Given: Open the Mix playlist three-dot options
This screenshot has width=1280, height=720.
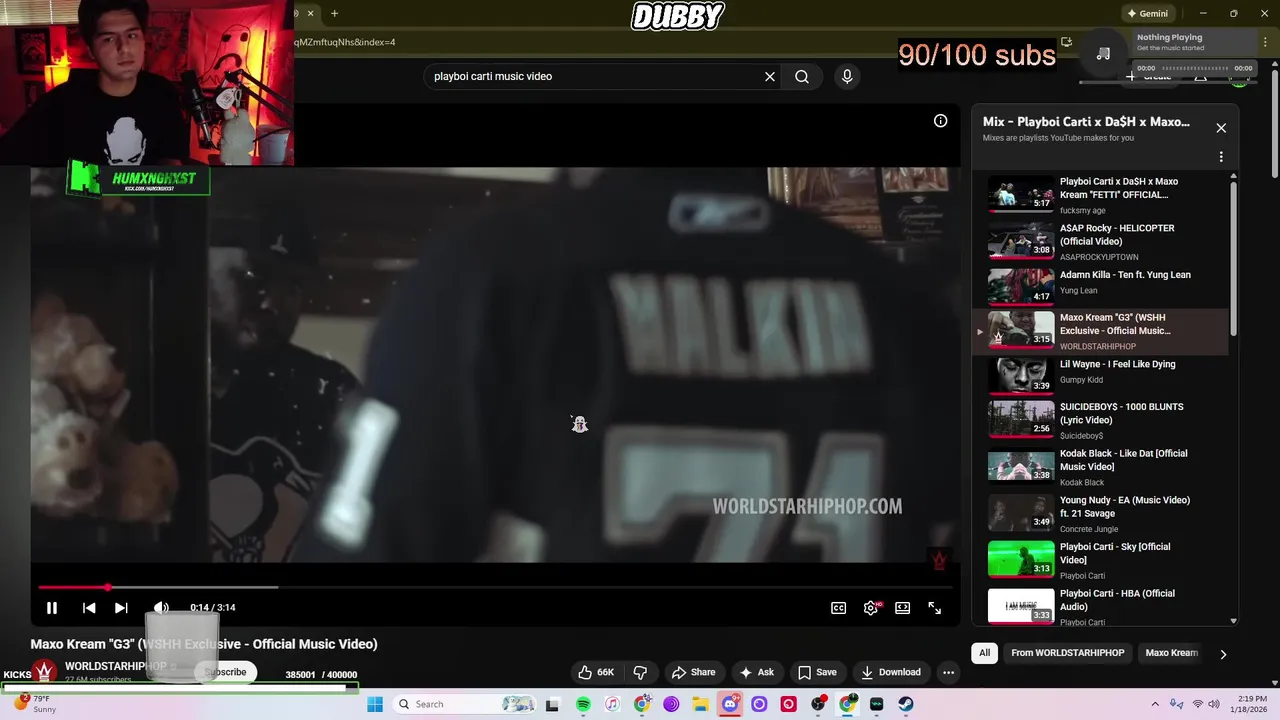Looking at the screenshot, I should click(x=1221, y=157).
